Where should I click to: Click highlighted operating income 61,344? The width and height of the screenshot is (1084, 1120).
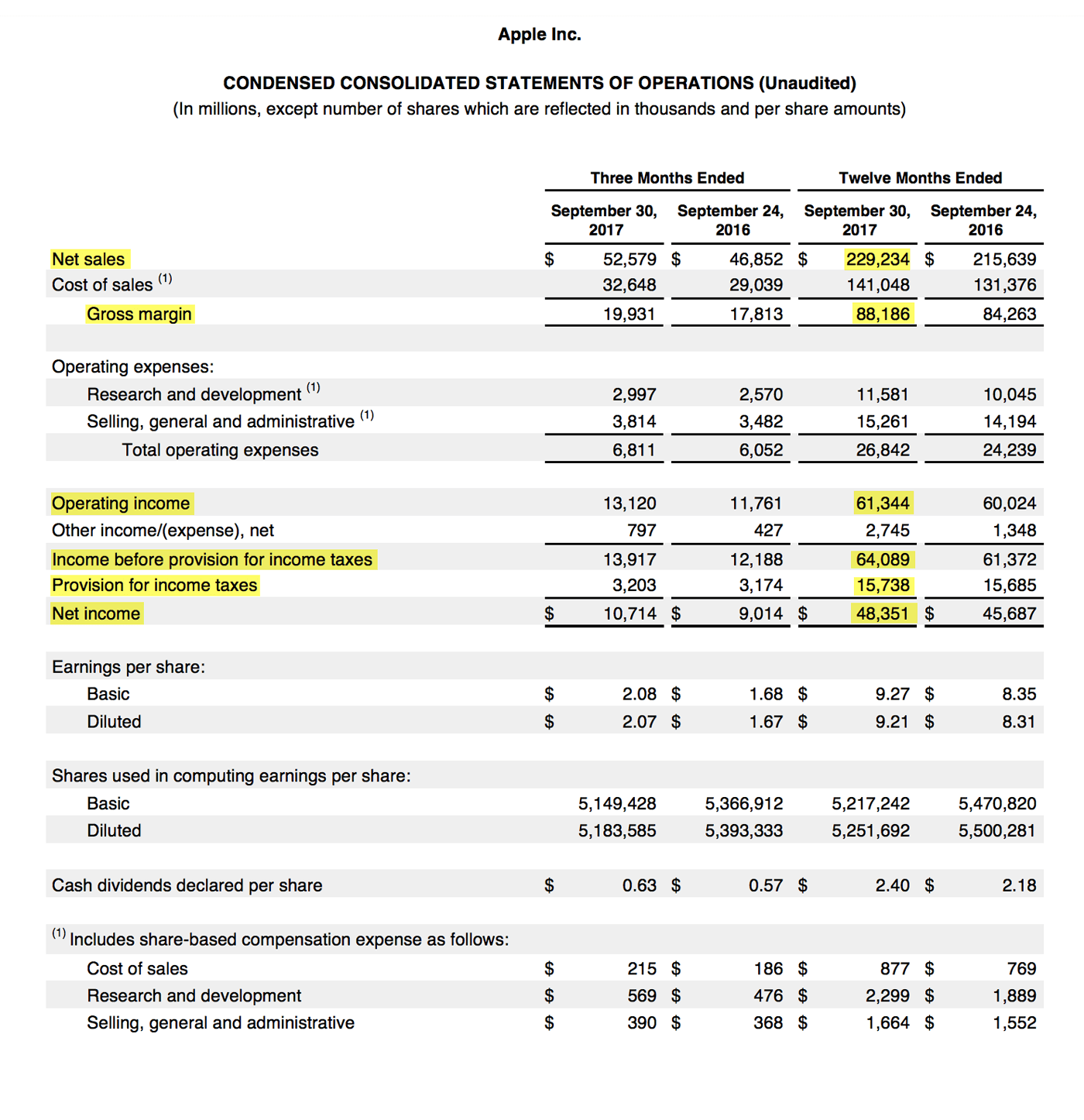(x=883, y=503)
